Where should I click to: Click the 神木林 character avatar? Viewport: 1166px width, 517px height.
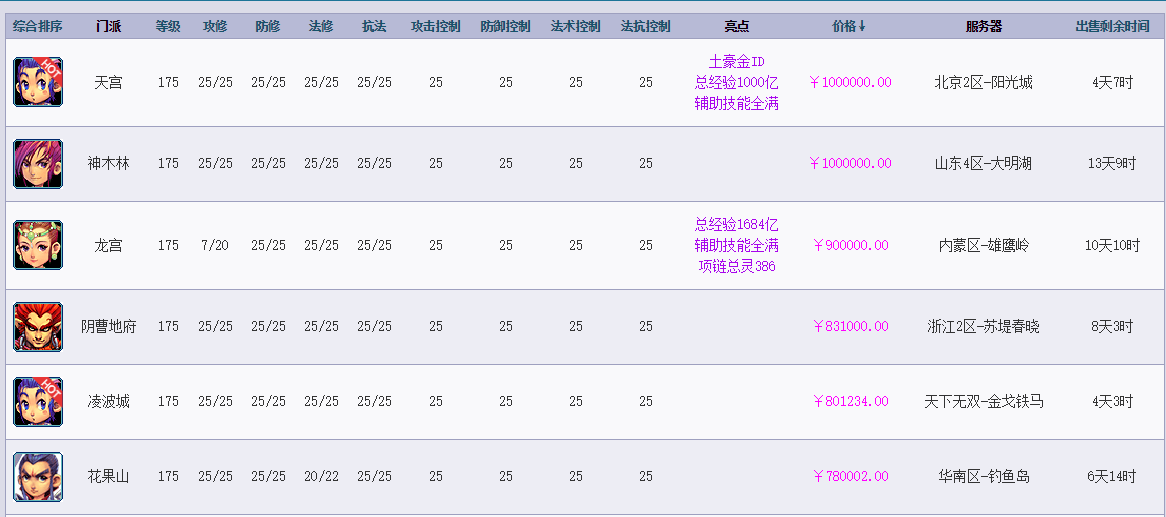tap(38, 164)
